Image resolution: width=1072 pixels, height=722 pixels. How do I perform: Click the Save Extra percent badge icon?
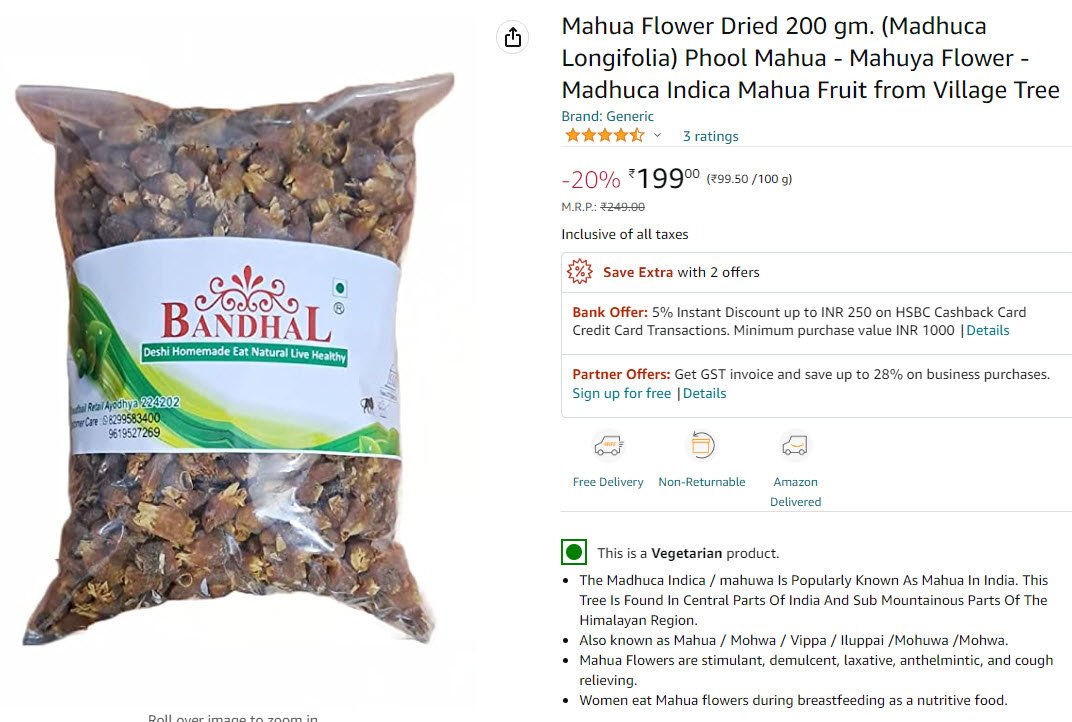(x=580, y=271)
